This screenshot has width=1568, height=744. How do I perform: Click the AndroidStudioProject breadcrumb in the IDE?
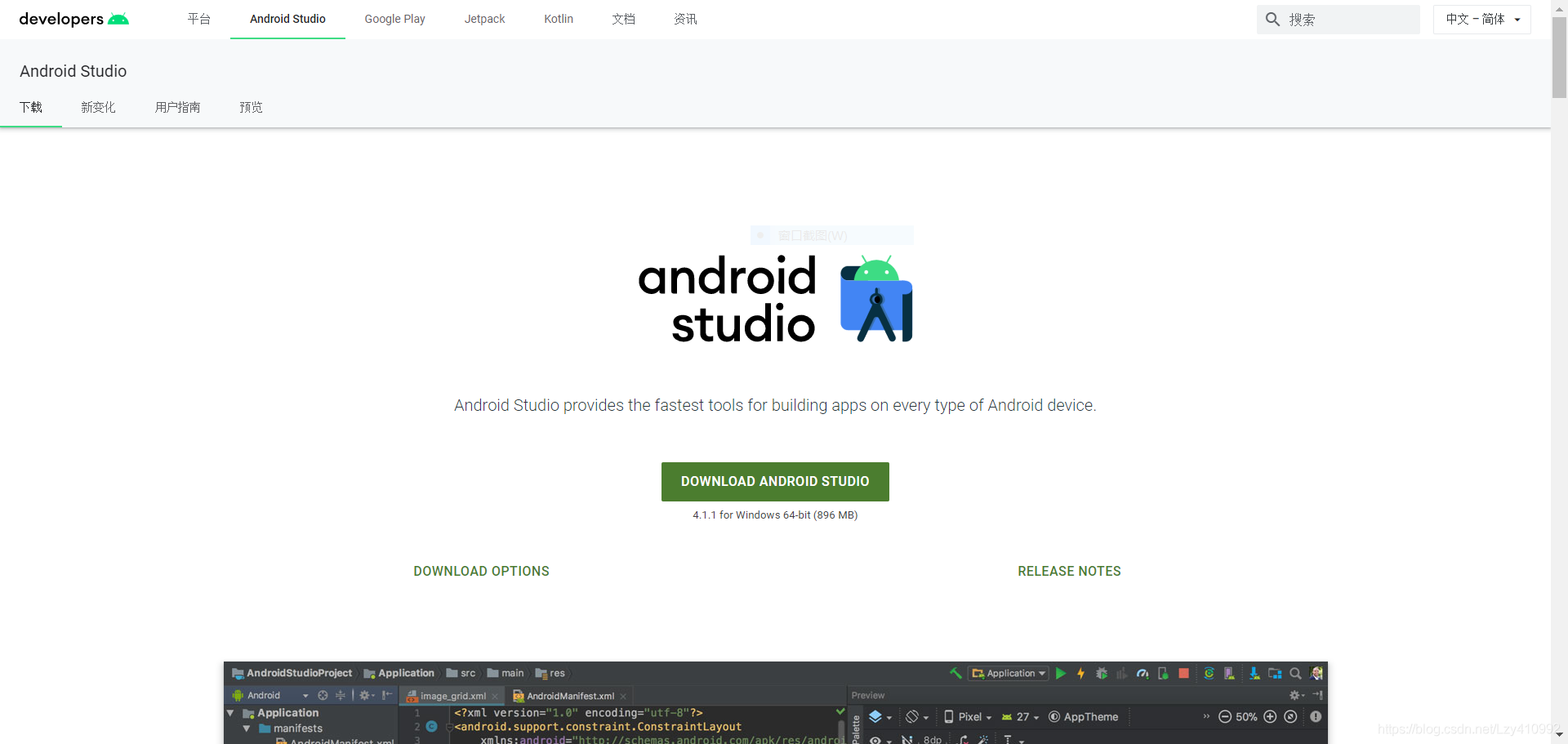[292, 674]
